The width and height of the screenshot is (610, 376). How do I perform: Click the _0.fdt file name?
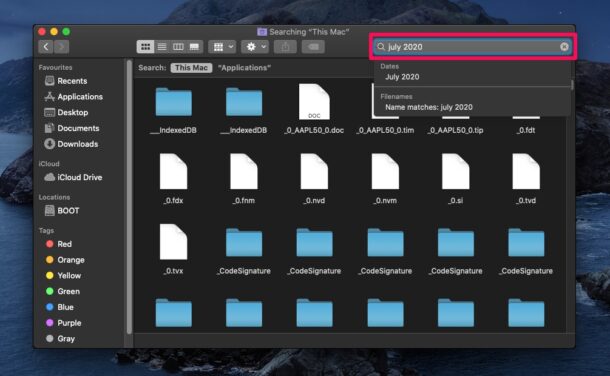point(526,130)
